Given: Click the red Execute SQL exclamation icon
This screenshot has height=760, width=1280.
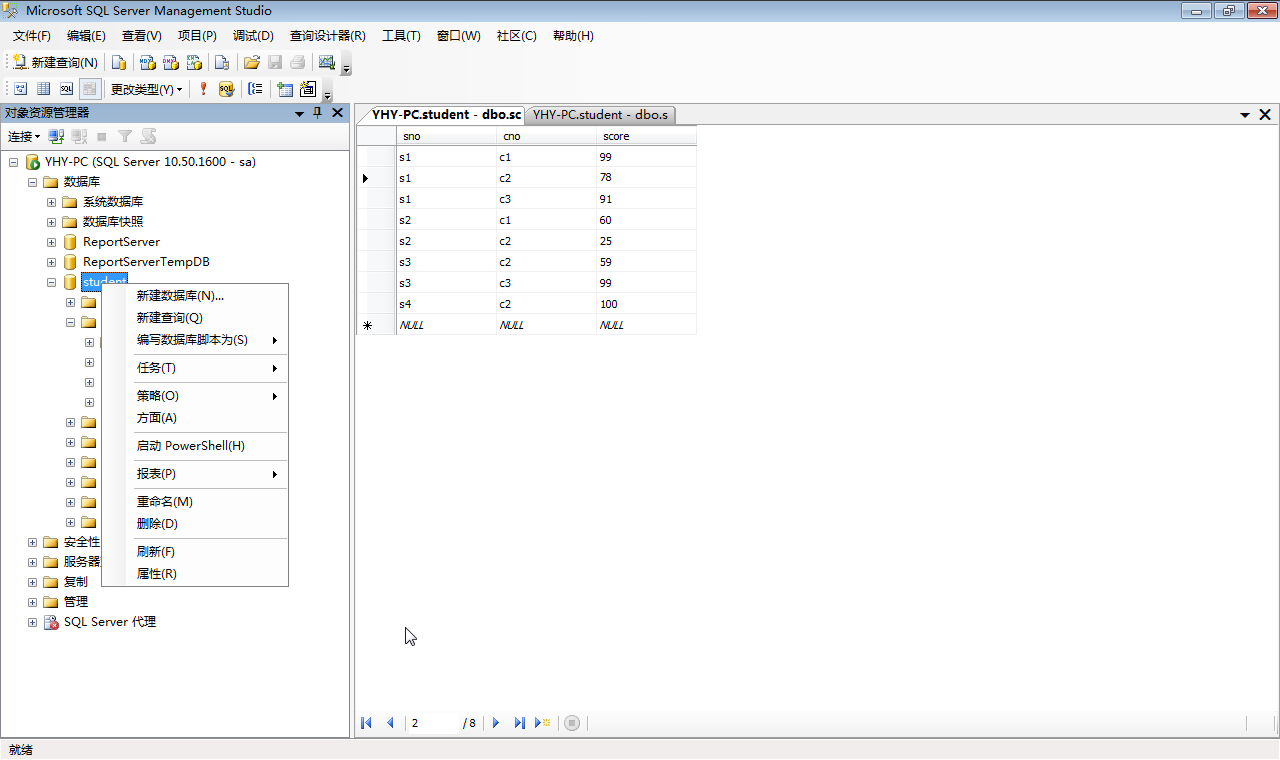Looking at the screenshot, I should tap(203, 89).
